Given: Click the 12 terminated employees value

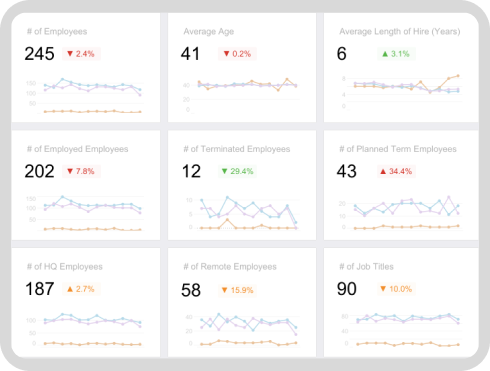Looking at the screenshot, I should [191, 171].
